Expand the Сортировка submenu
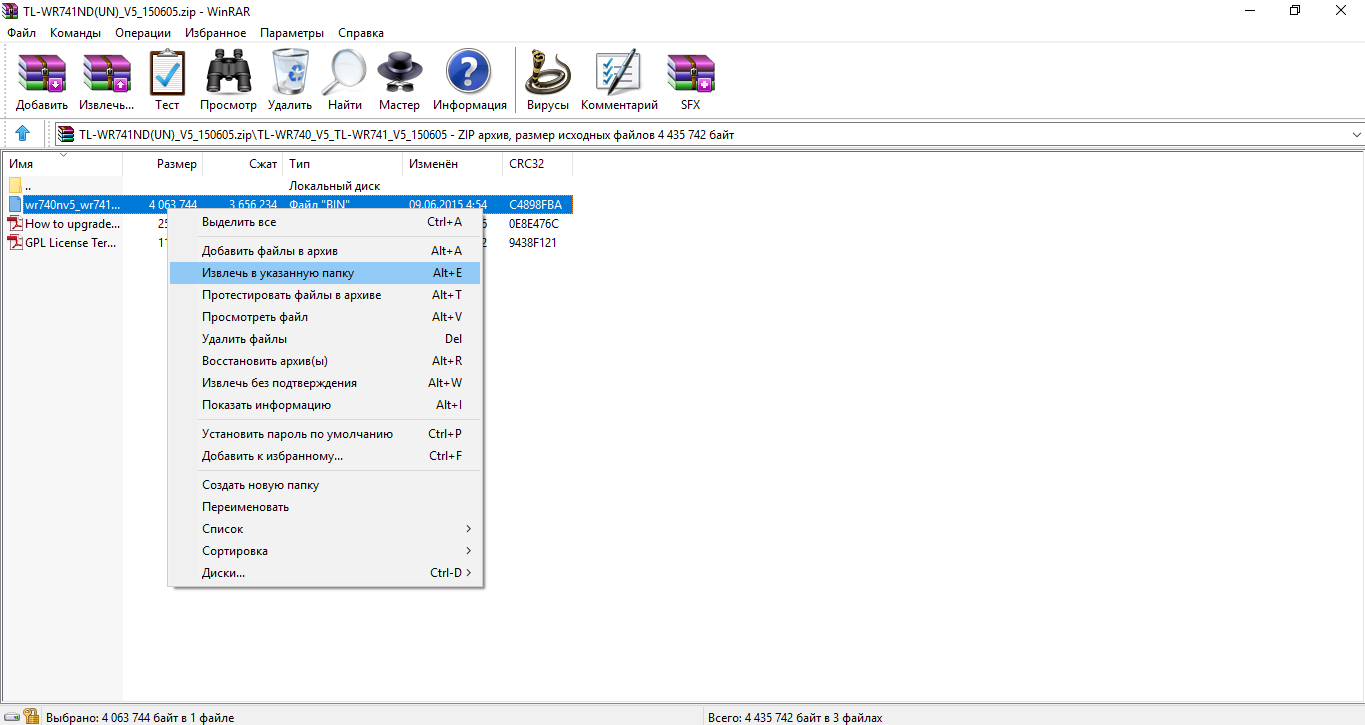The width and height of the screenshot is (1365, 725). [468, 551]
